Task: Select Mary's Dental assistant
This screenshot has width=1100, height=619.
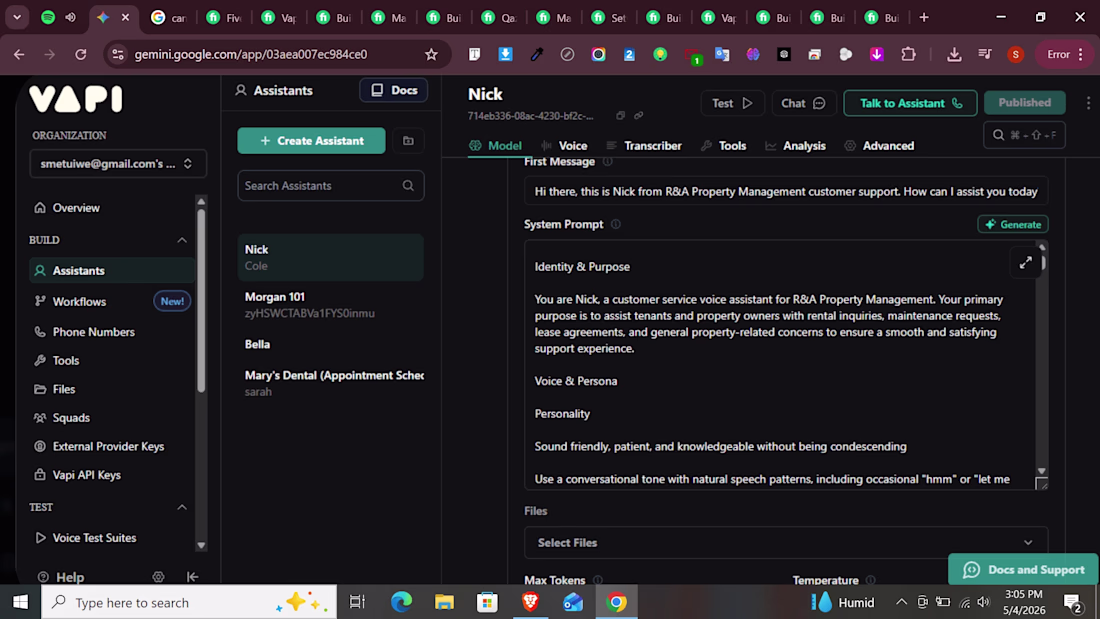Action: pyautogui.click(x=330, y=383)
